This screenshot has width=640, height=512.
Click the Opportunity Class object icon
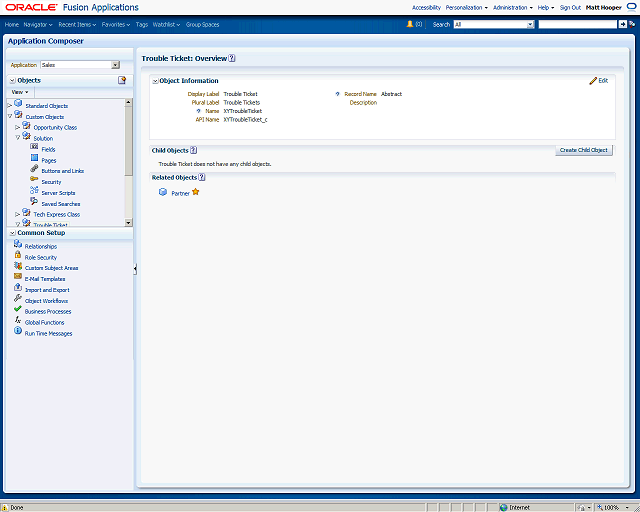[x=27, y=125]
